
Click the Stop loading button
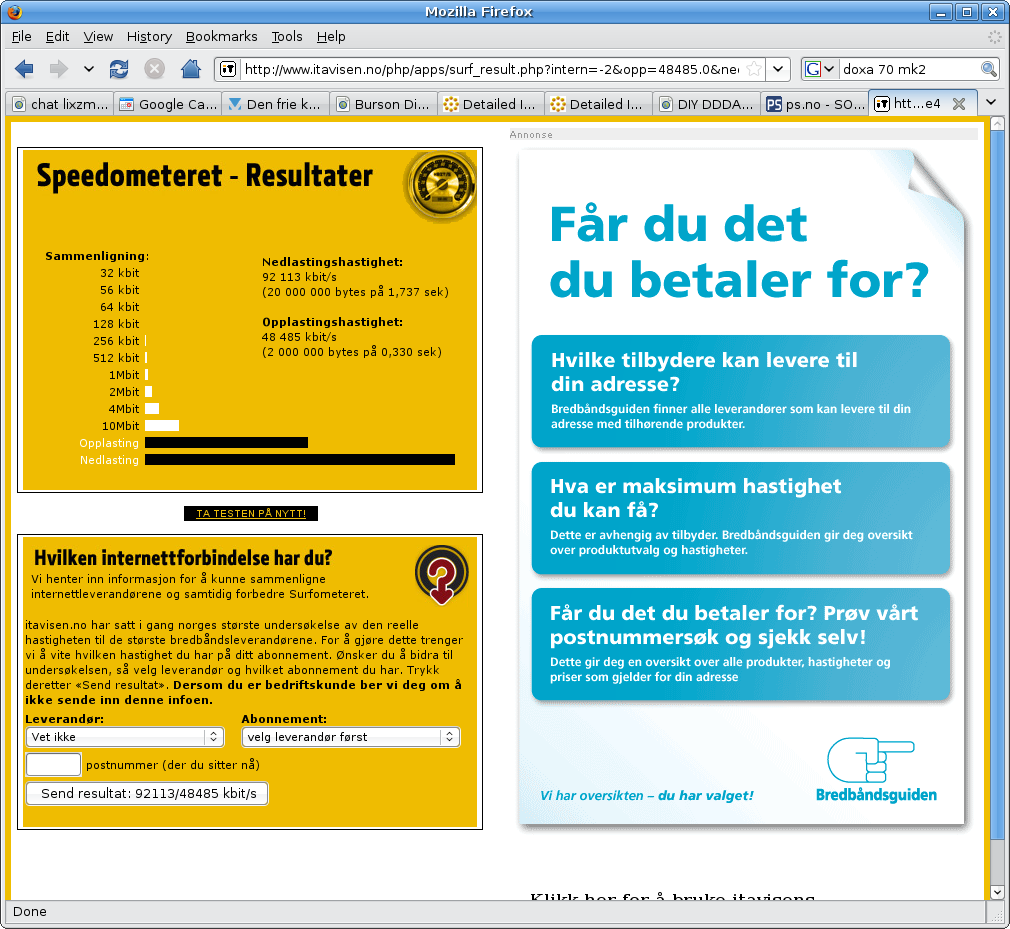click(x=154, y=69)
